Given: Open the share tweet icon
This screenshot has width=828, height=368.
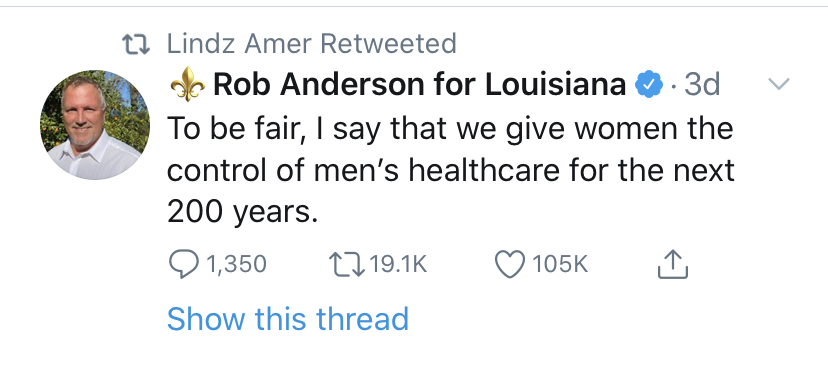Looking at the screenshot, I should point(673,263).
